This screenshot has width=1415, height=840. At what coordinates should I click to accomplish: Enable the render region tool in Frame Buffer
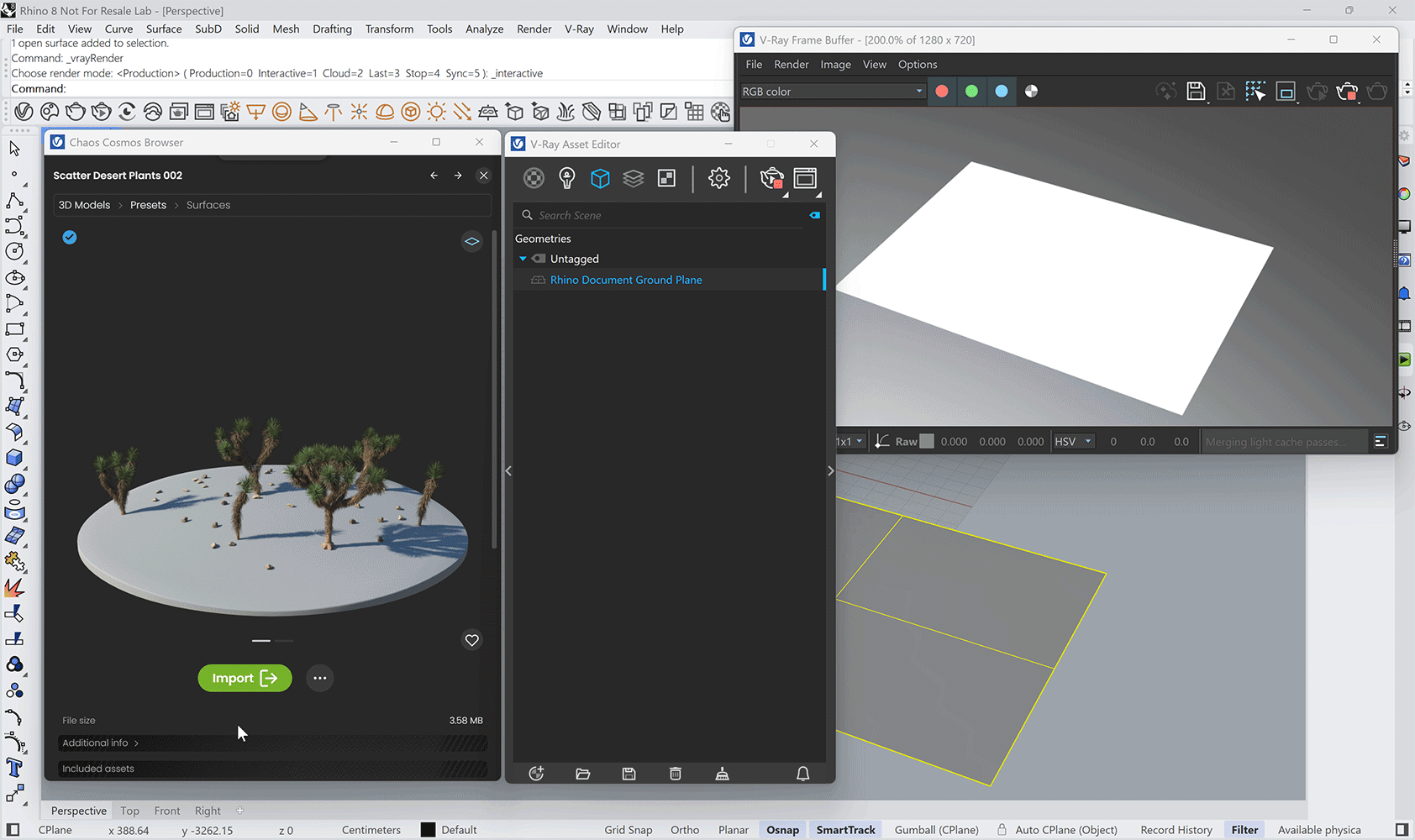click(x=1286, y=92)
